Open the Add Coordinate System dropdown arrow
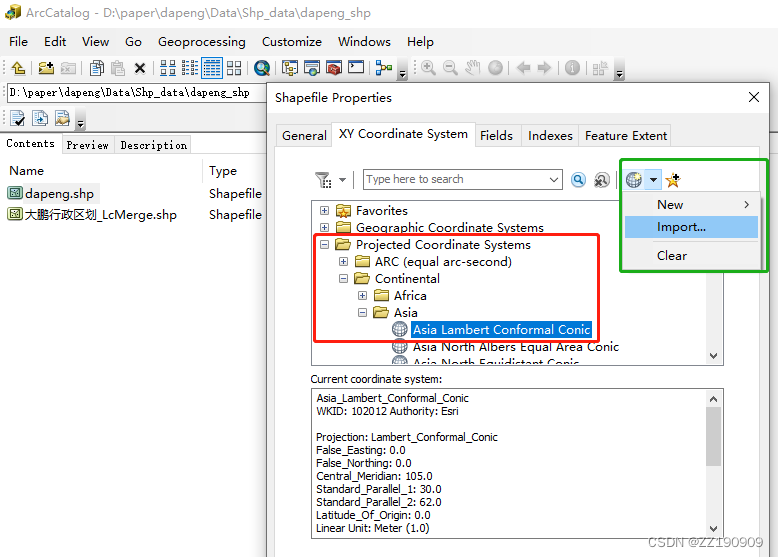778x557 pixels. pyautogui.click(x=653, y=180)
